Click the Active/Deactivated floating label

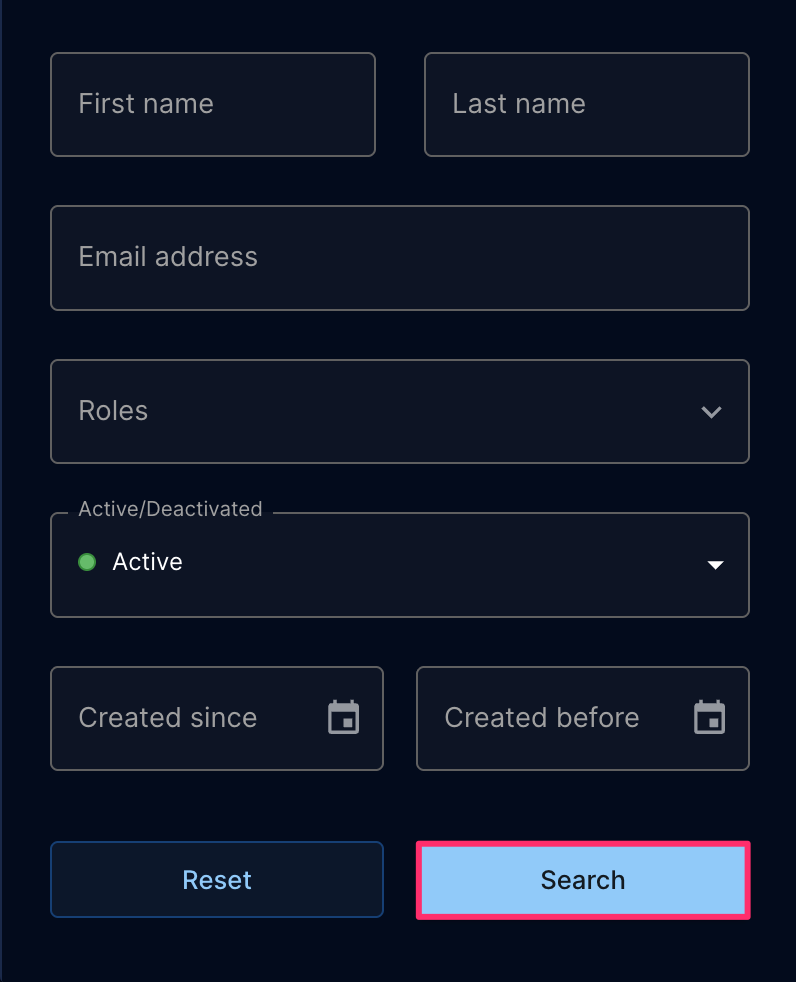click(170, 509)
